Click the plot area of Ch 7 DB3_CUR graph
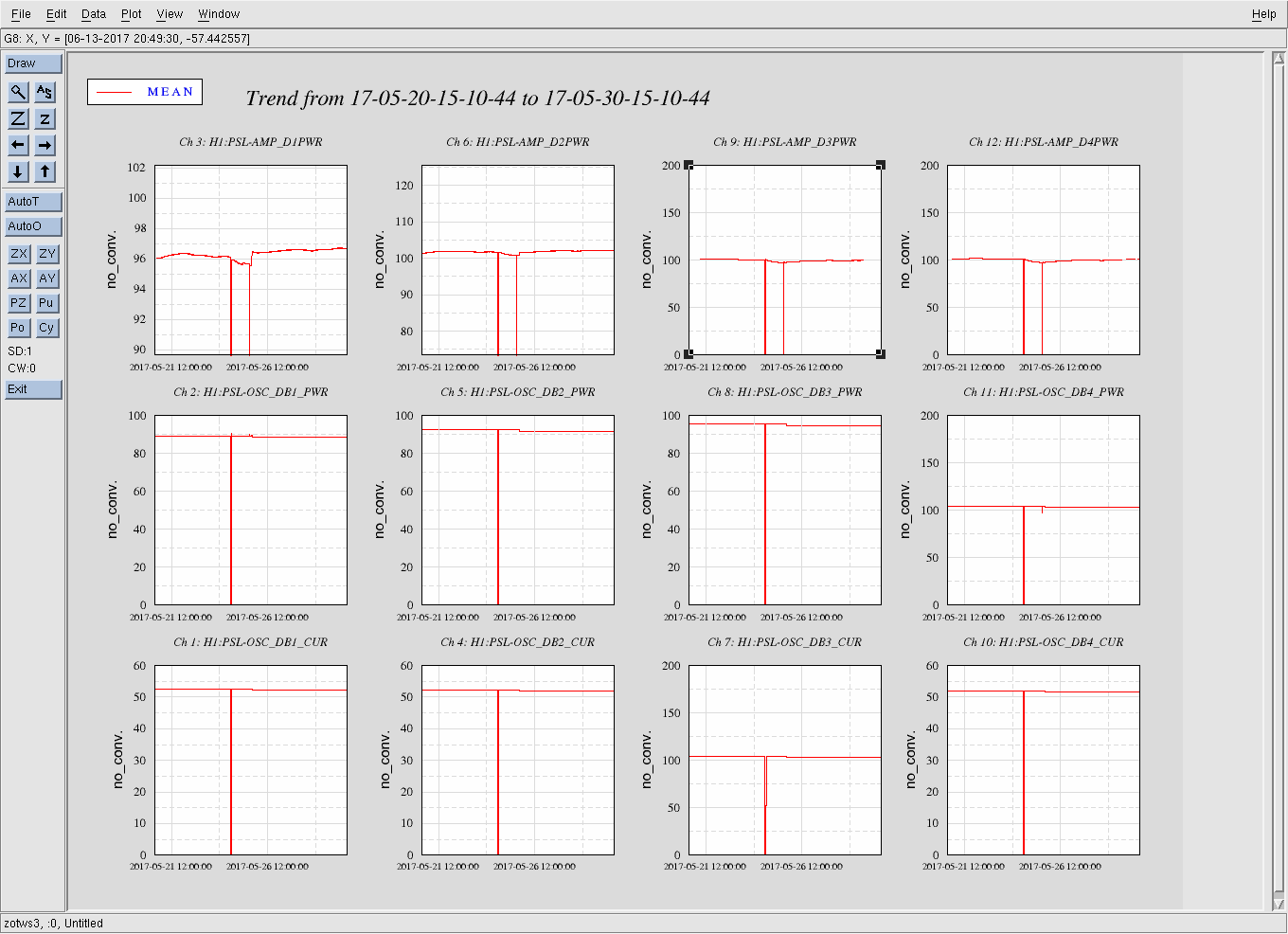This screenshot has height=934, width=1288. (x=785, y=760)
